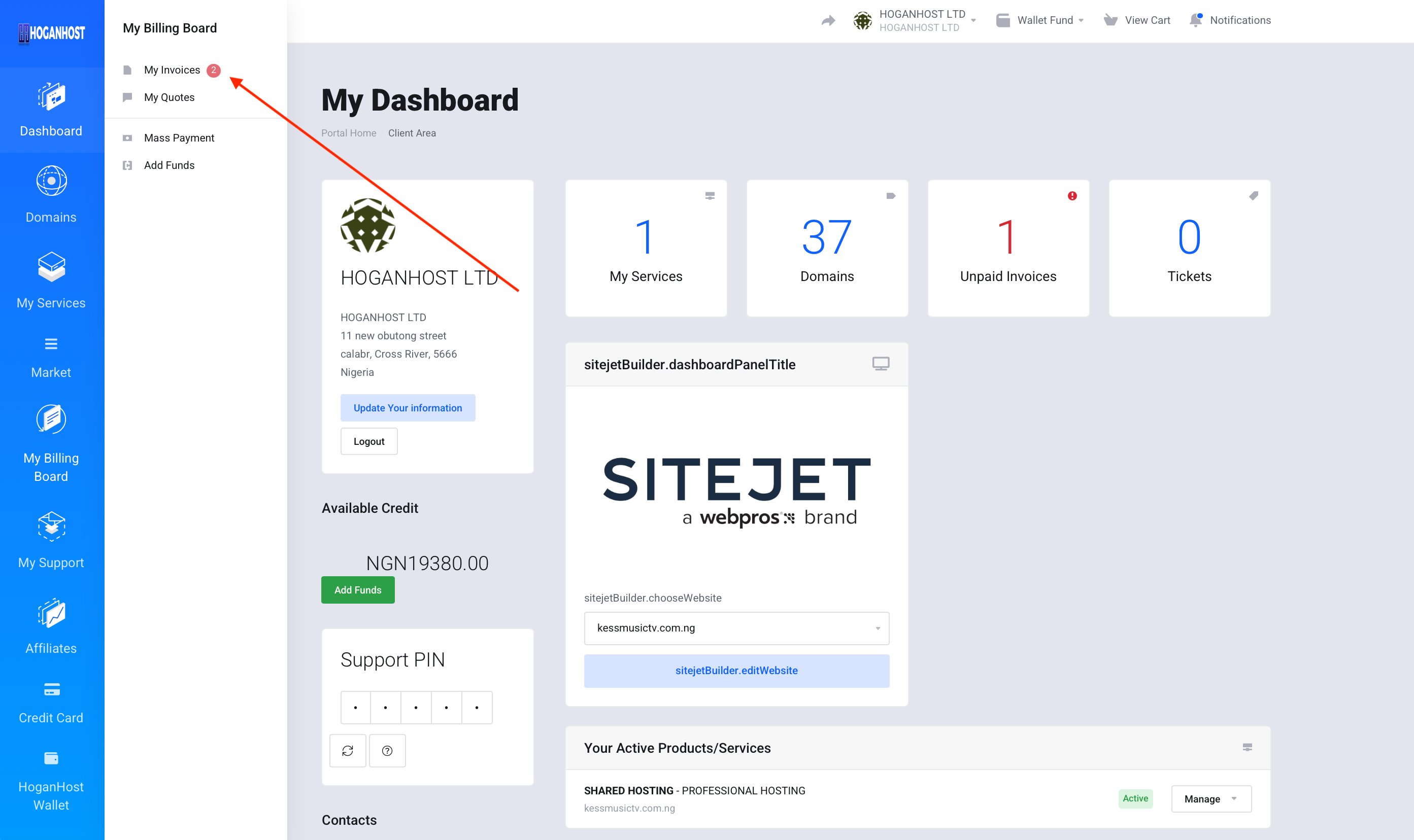Click the share arrow icon in header
The width and height of the screenshot is (1414, 840).
tap(828, 21)
